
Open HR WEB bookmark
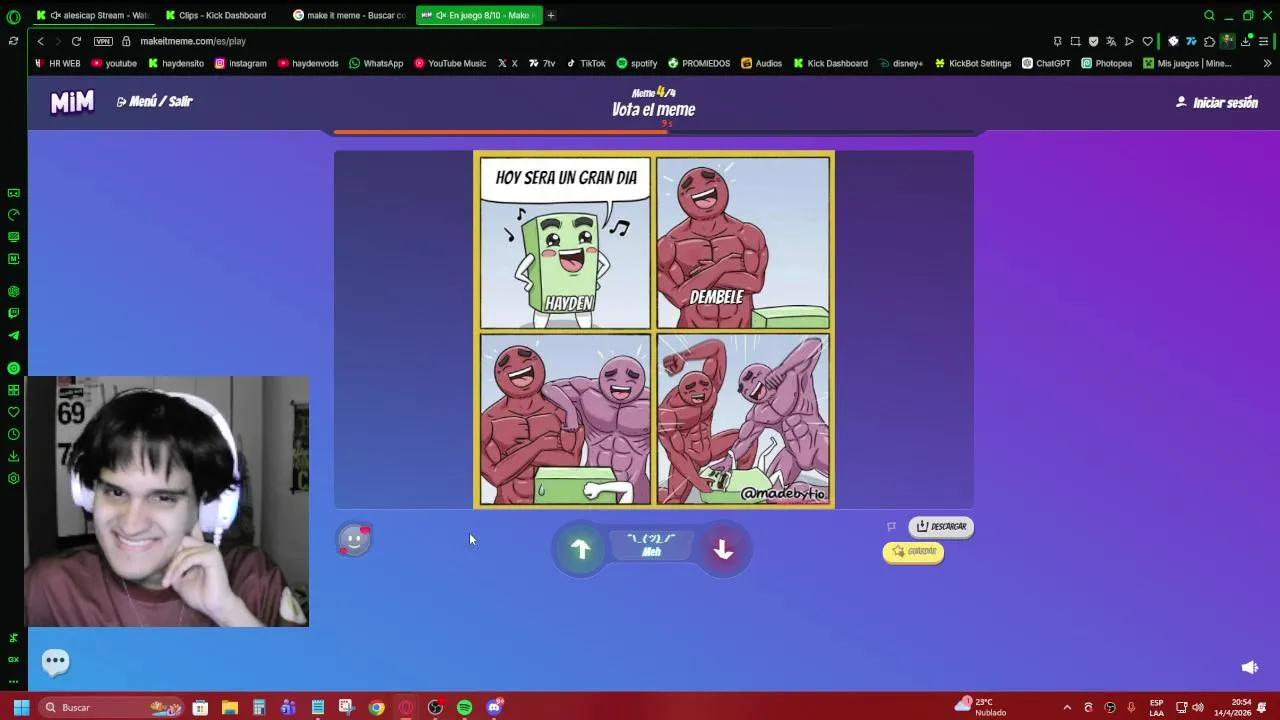pos(57,63)
